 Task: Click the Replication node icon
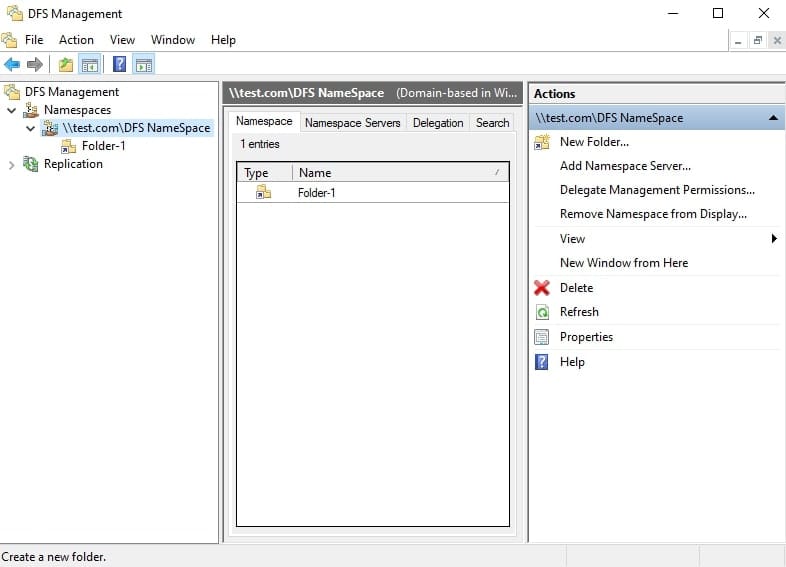(x=31, y=164)
